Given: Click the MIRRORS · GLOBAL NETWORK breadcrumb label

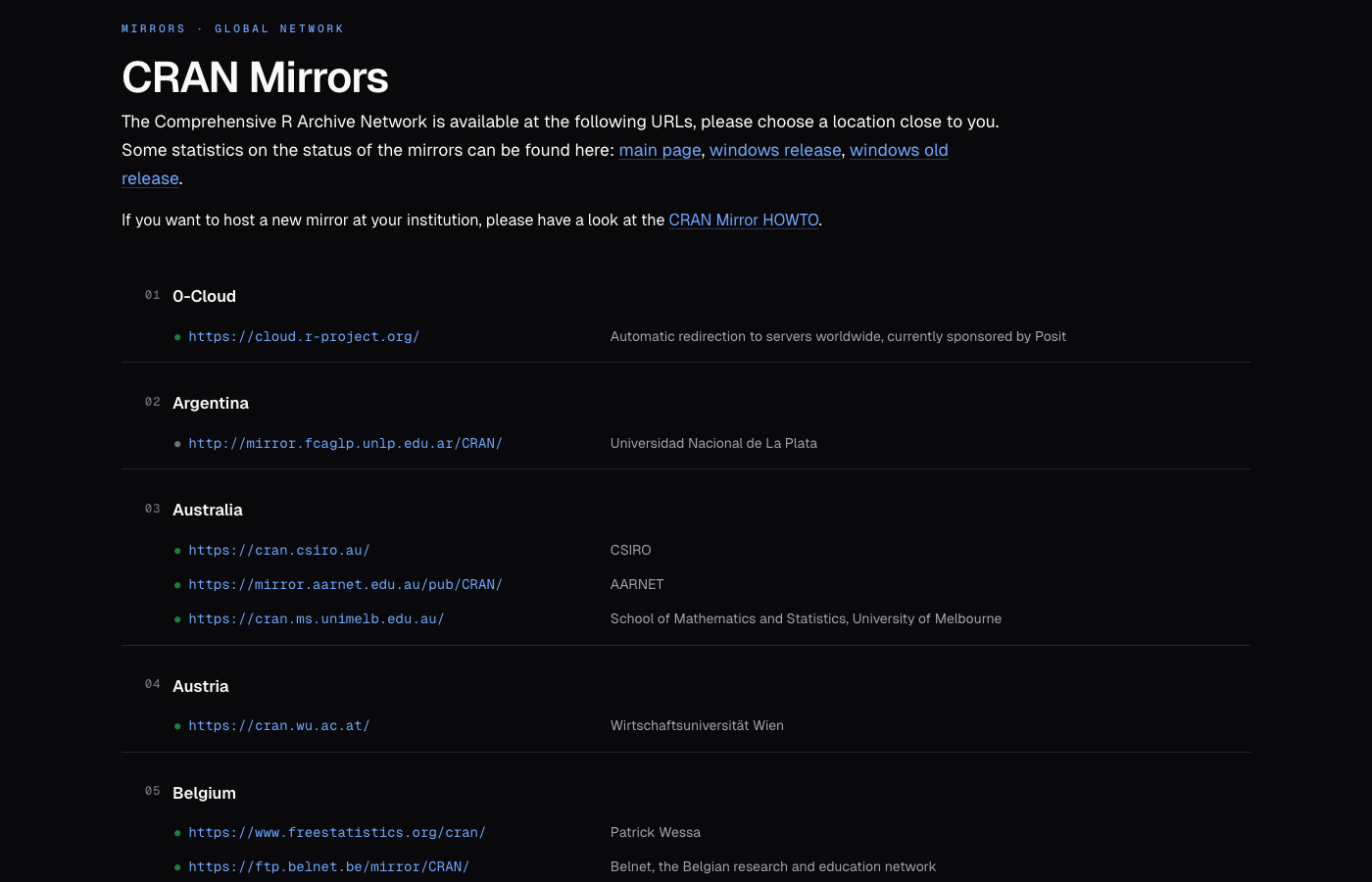Looking at the screenshot, I should pyautogui.click(x=232, y=28).
